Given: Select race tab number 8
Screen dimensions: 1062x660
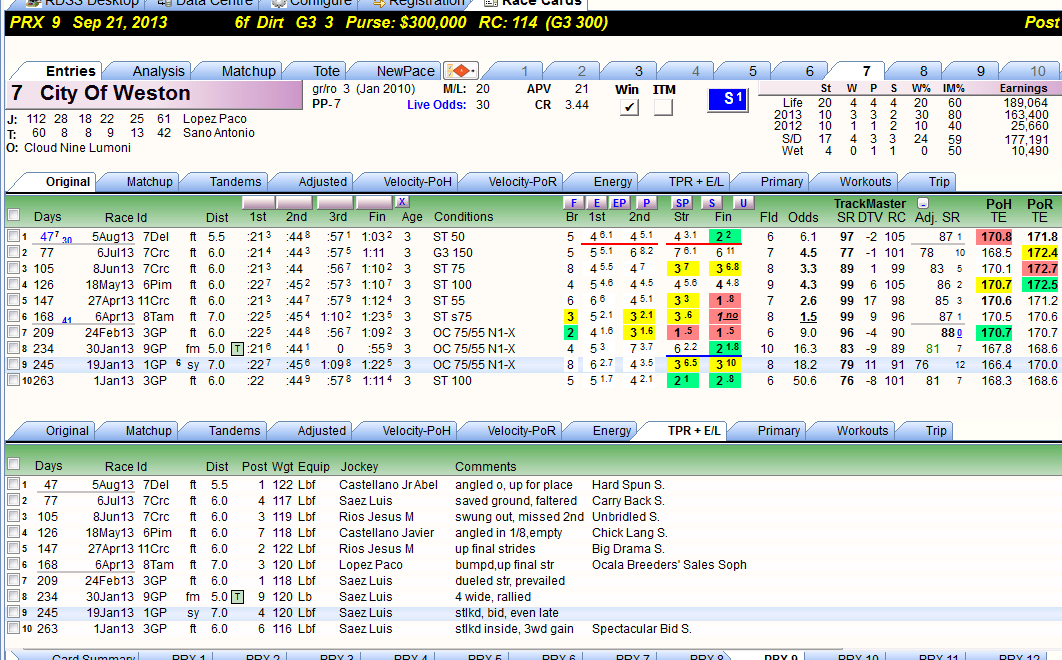Looking at the screenshot, I should (923, 71).
